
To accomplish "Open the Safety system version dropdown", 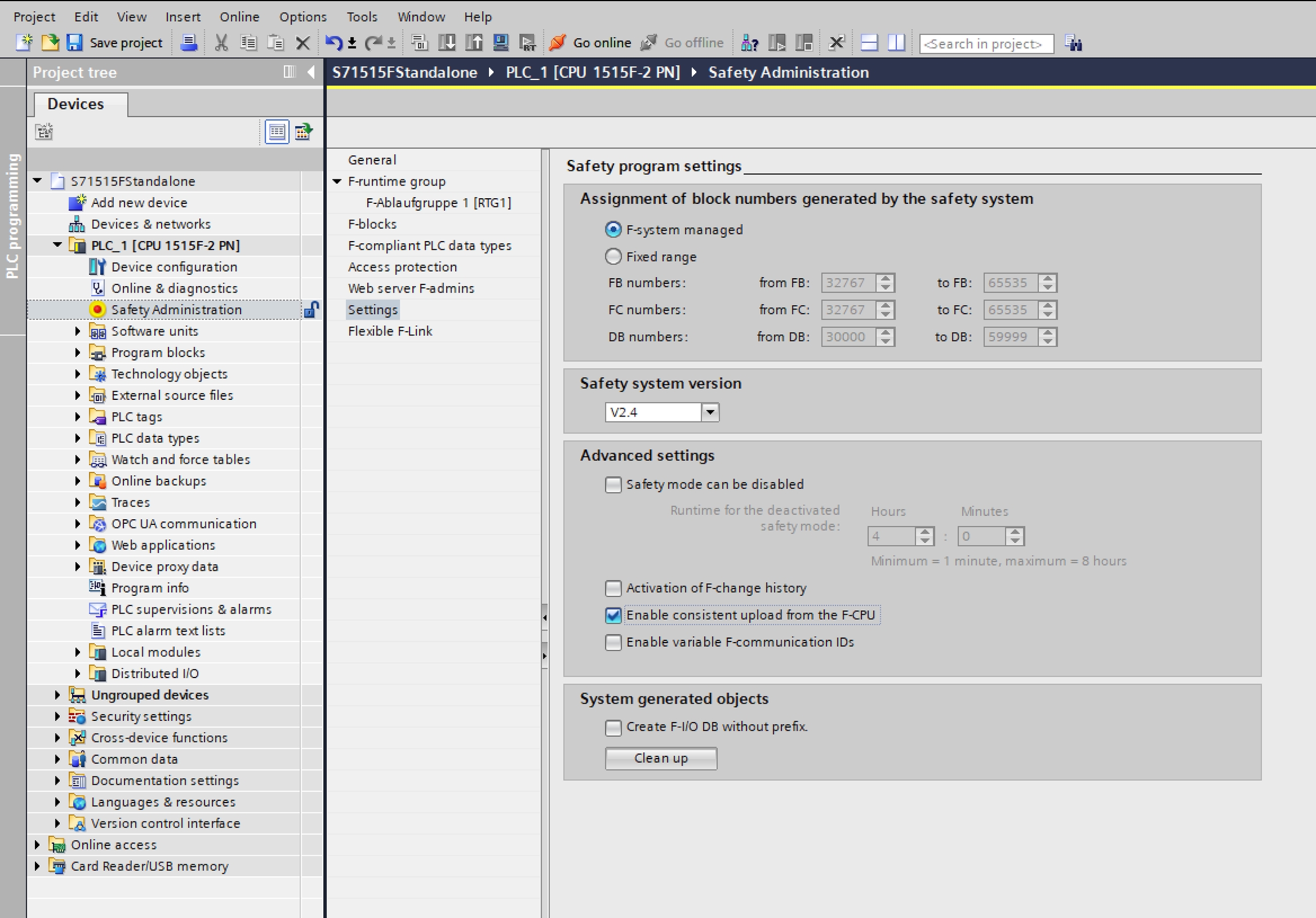I will 710,412.
